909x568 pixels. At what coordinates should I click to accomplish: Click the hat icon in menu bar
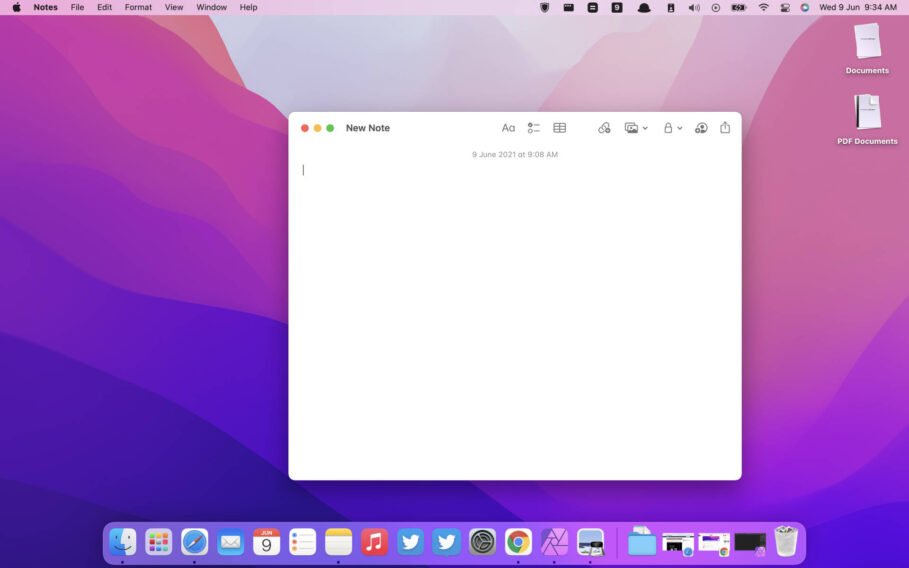coord(644,8)
